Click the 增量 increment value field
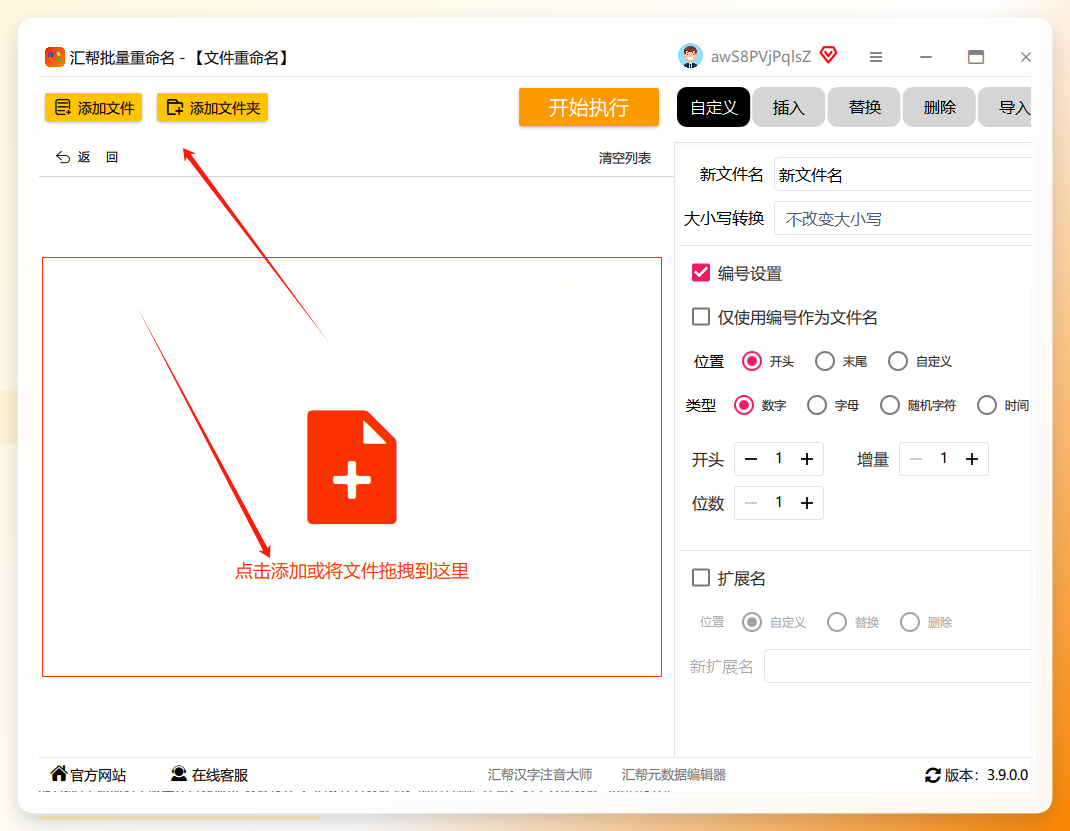The width and height of the screenshot is (1070, 831). coord(944,458)
